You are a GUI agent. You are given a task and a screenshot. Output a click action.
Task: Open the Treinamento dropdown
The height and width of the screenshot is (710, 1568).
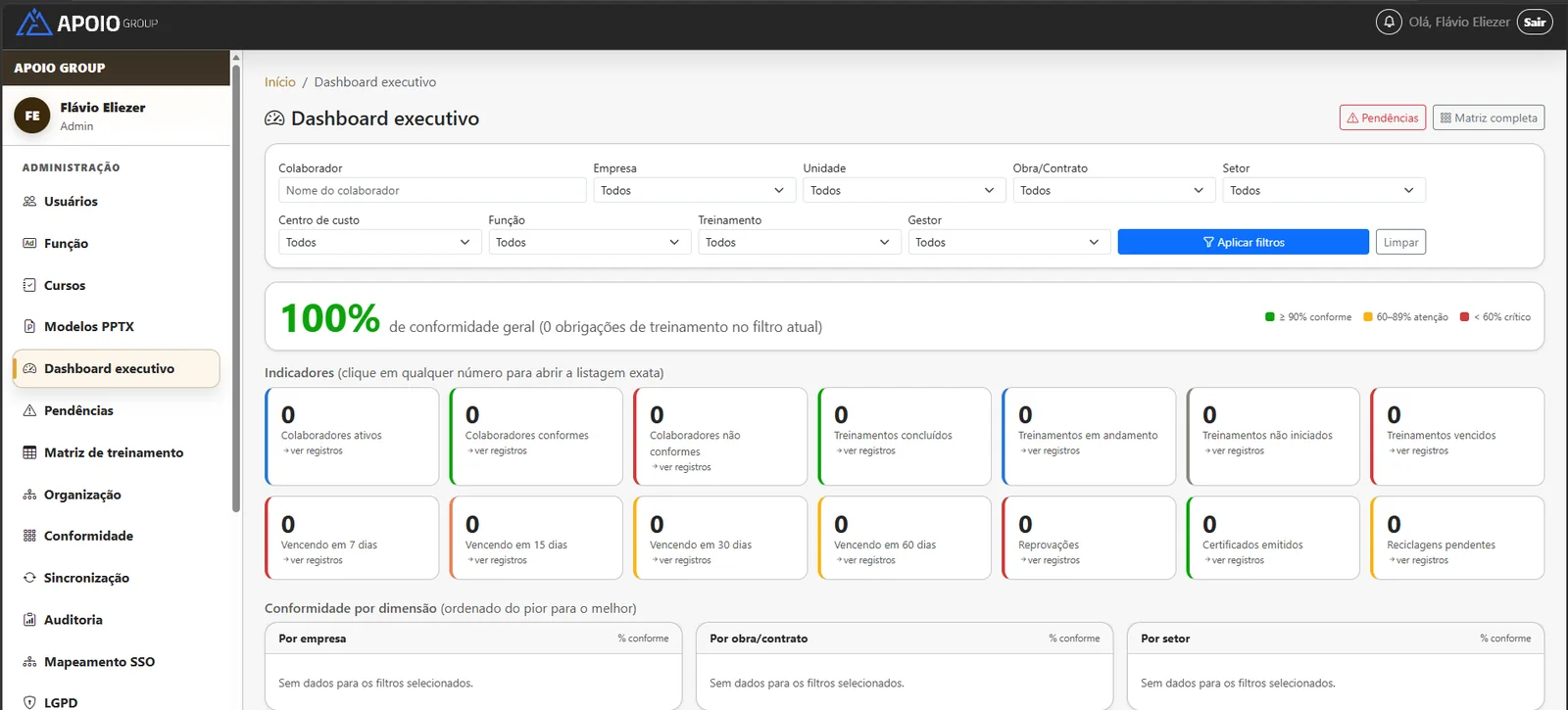pos(799,243)
